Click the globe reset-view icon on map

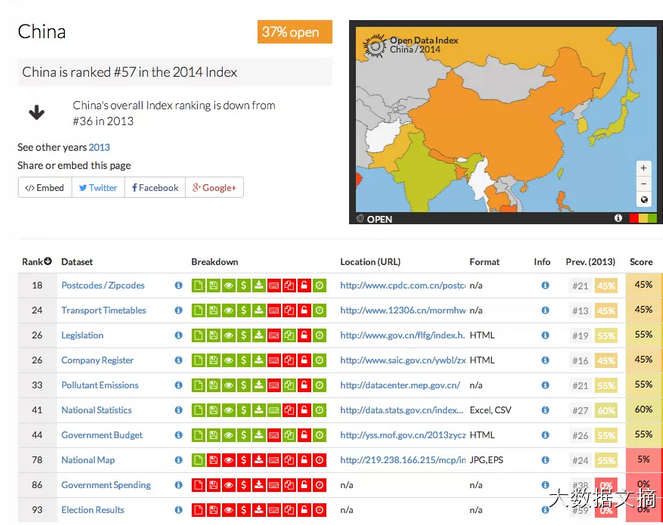point(644,199)
